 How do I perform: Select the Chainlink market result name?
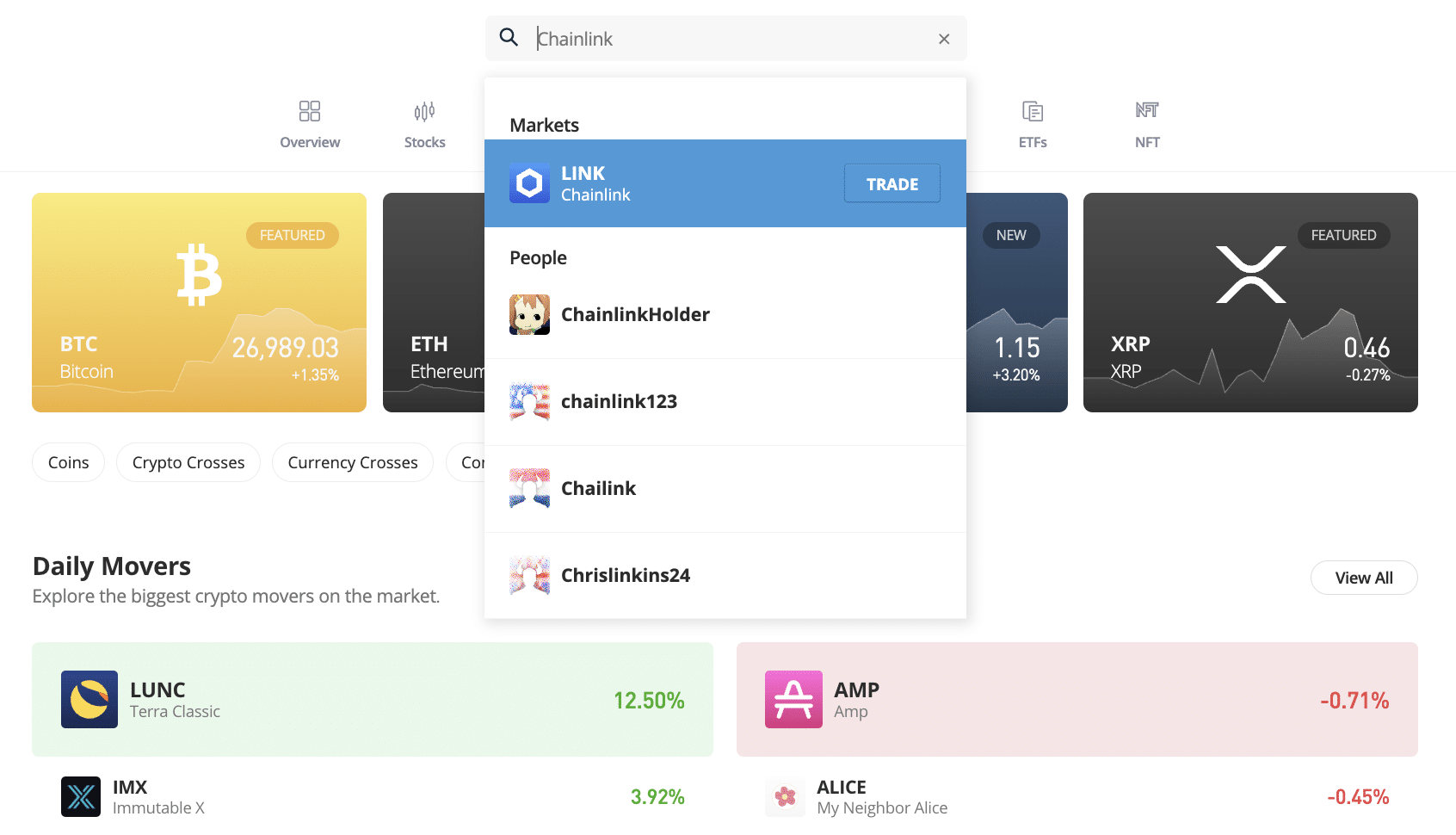[x=595, y=195]
